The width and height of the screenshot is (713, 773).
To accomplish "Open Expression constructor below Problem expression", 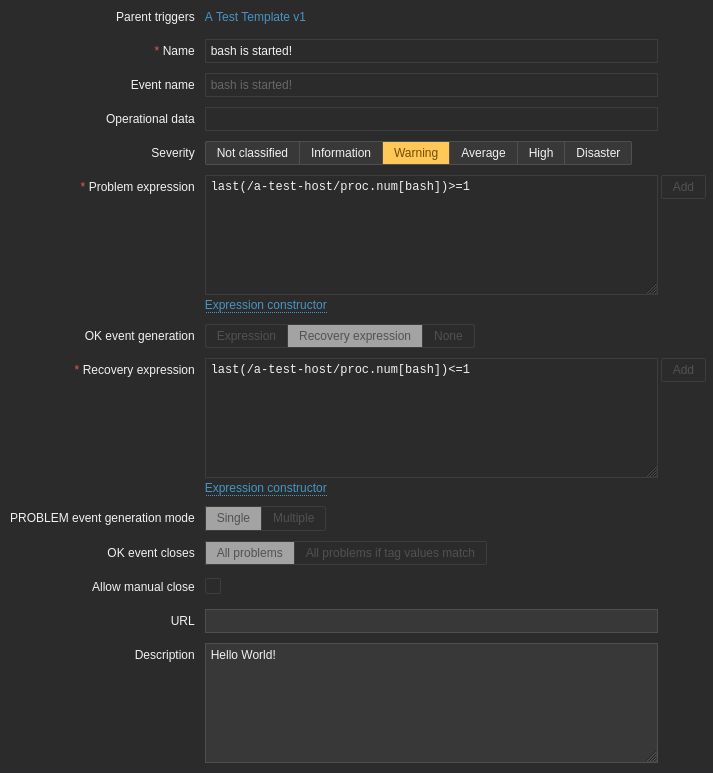I will (x=266, y=305).
